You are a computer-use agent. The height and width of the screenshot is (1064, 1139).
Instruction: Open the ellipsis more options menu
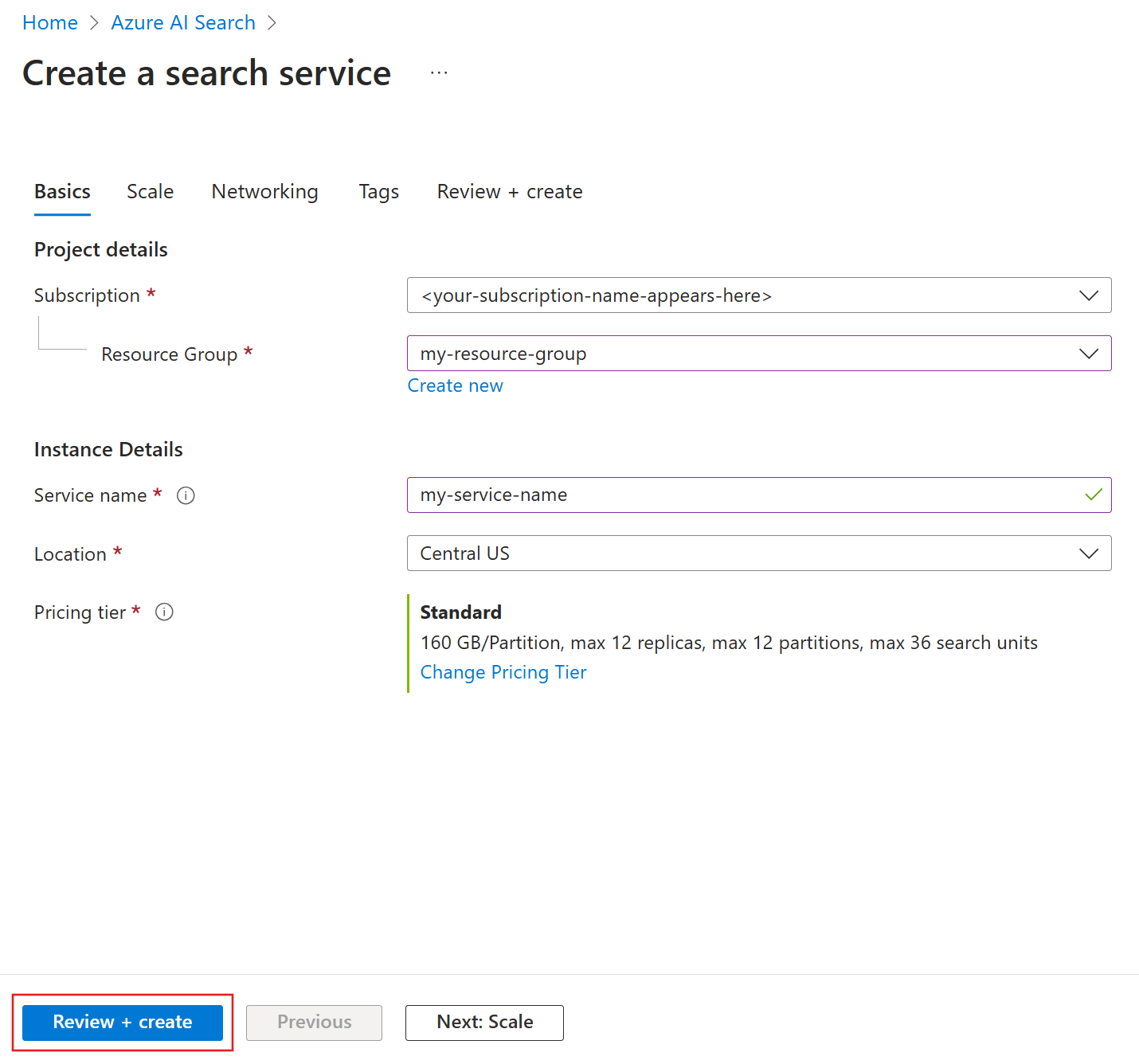439,72
